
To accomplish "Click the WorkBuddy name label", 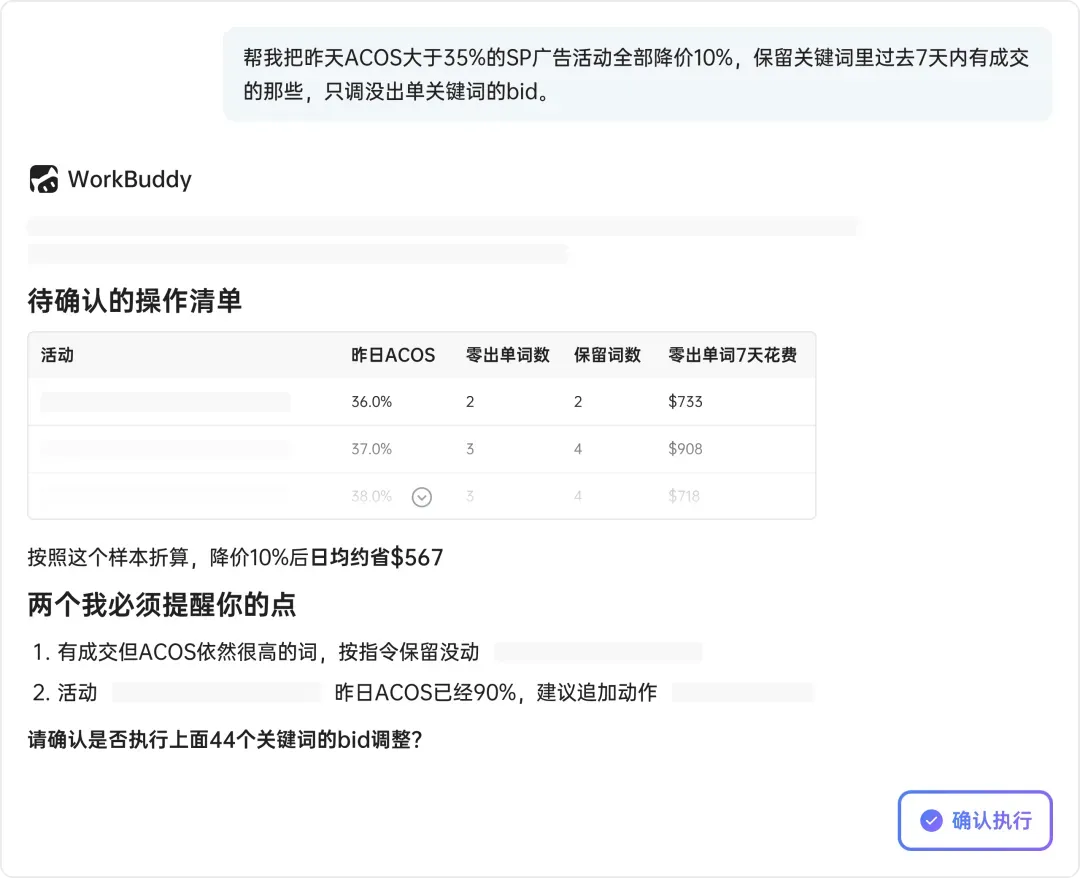I will [x=129, y=179].
